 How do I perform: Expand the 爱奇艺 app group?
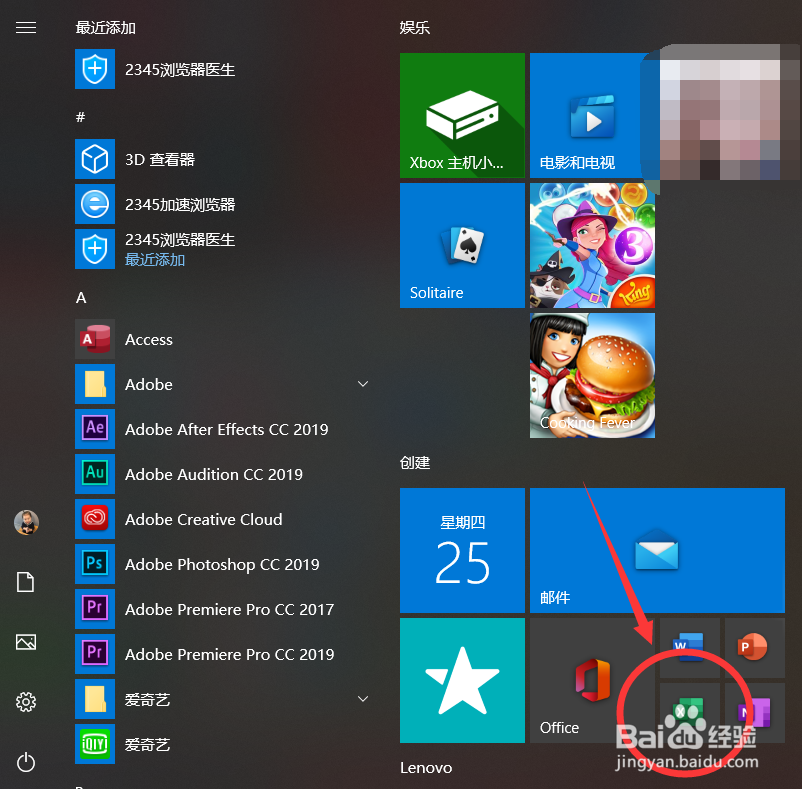pos(362,699)
